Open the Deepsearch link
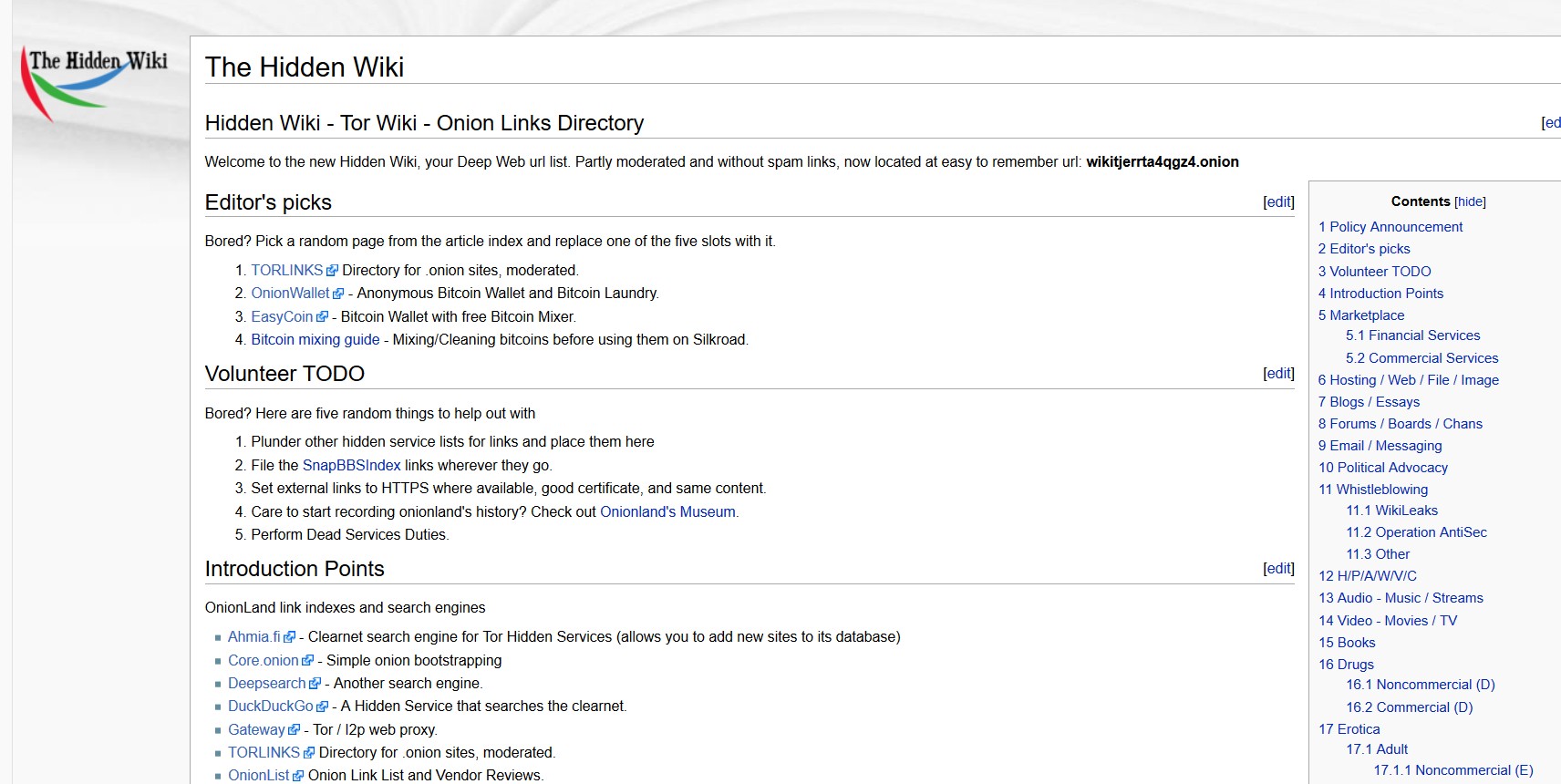This screenshot has width=1561, height=784. (x=267, y=684)
